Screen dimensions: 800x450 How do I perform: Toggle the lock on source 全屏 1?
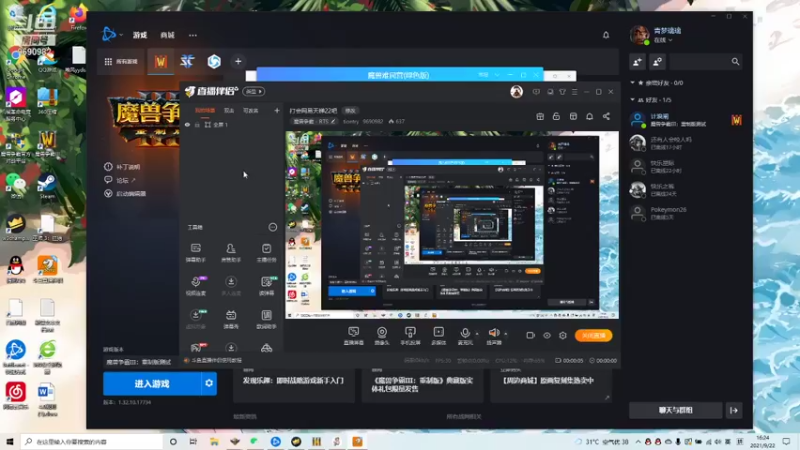[x=197, y=124]
